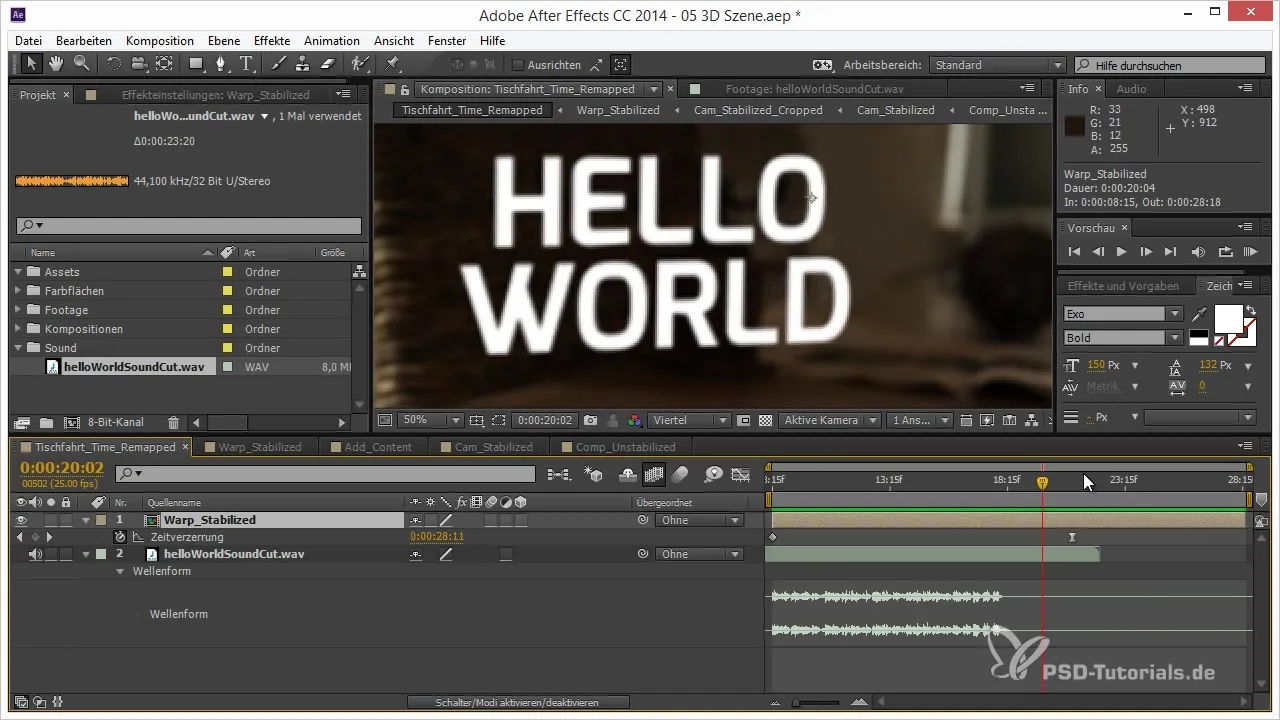1280x720 pixels.
Task: Take a snapshot with the camera icon
Action: pos(591,421)
